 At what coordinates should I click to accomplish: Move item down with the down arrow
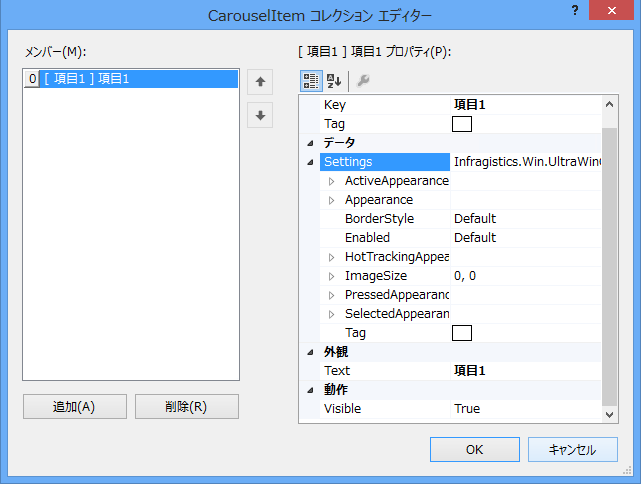[260, 115]
